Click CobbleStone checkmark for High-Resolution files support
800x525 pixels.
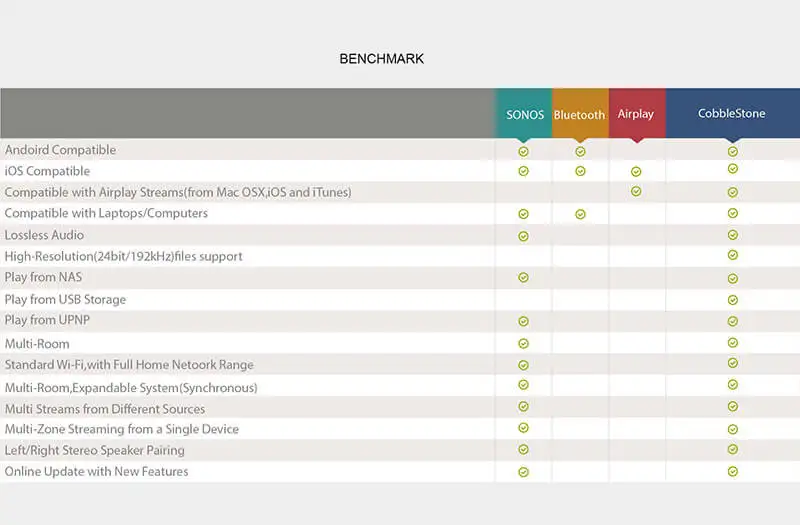click(733, 255)
